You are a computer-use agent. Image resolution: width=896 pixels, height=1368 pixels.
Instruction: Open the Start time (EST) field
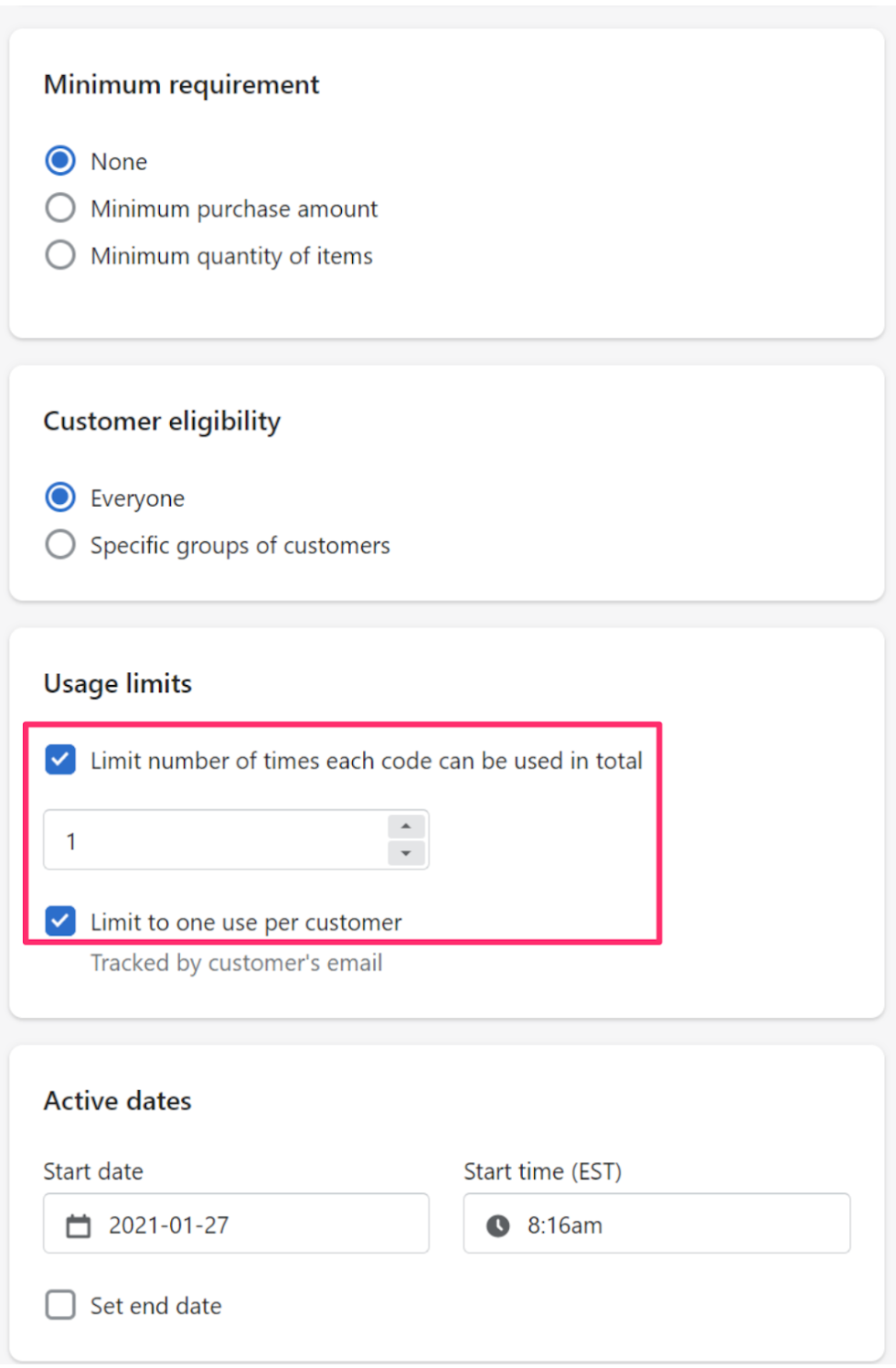coord(656,1224)
